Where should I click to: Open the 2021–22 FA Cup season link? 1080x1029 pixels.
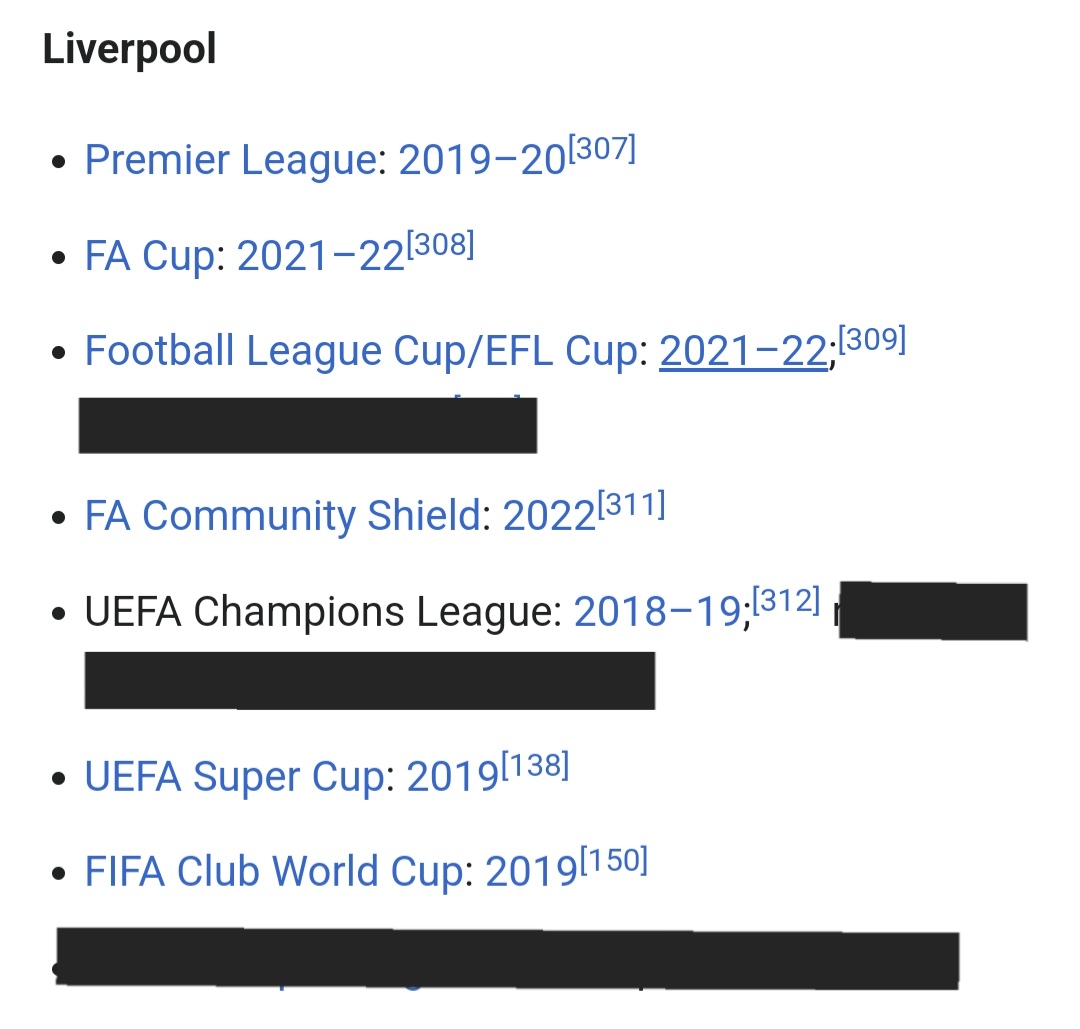coord(321,257)
